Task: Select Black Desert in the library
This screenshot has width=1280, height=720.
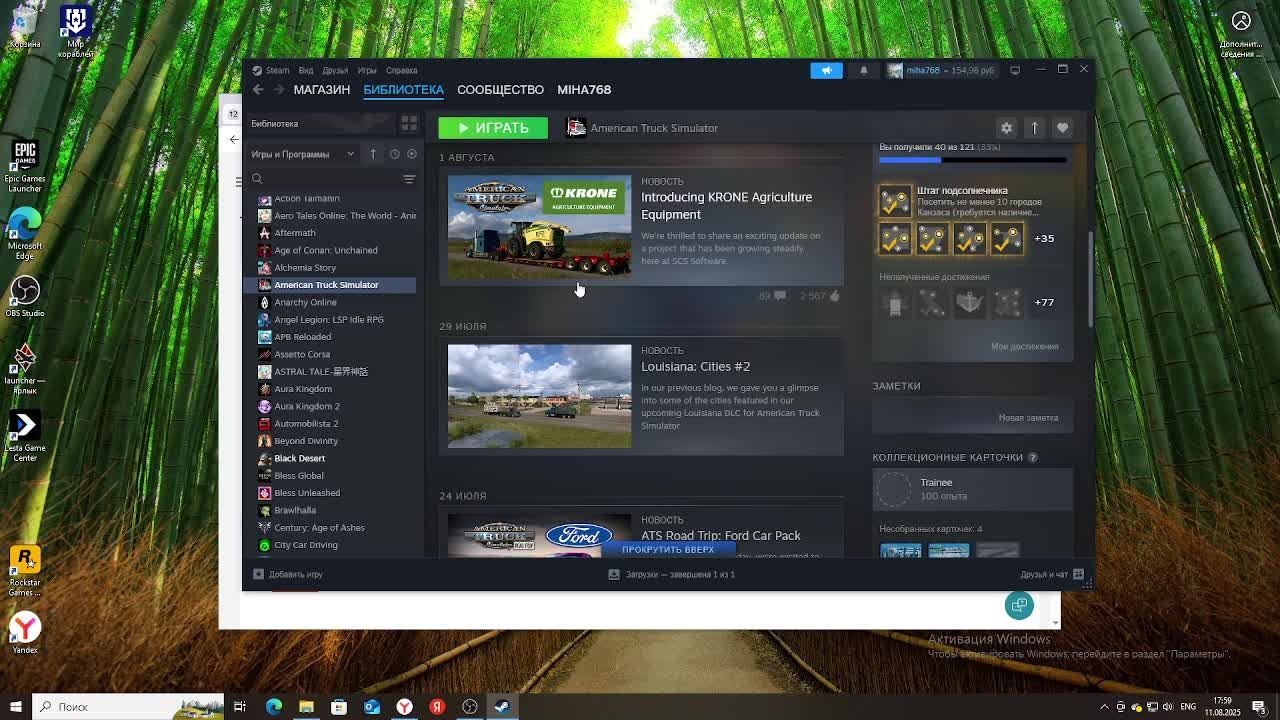Action: [299, 458]
